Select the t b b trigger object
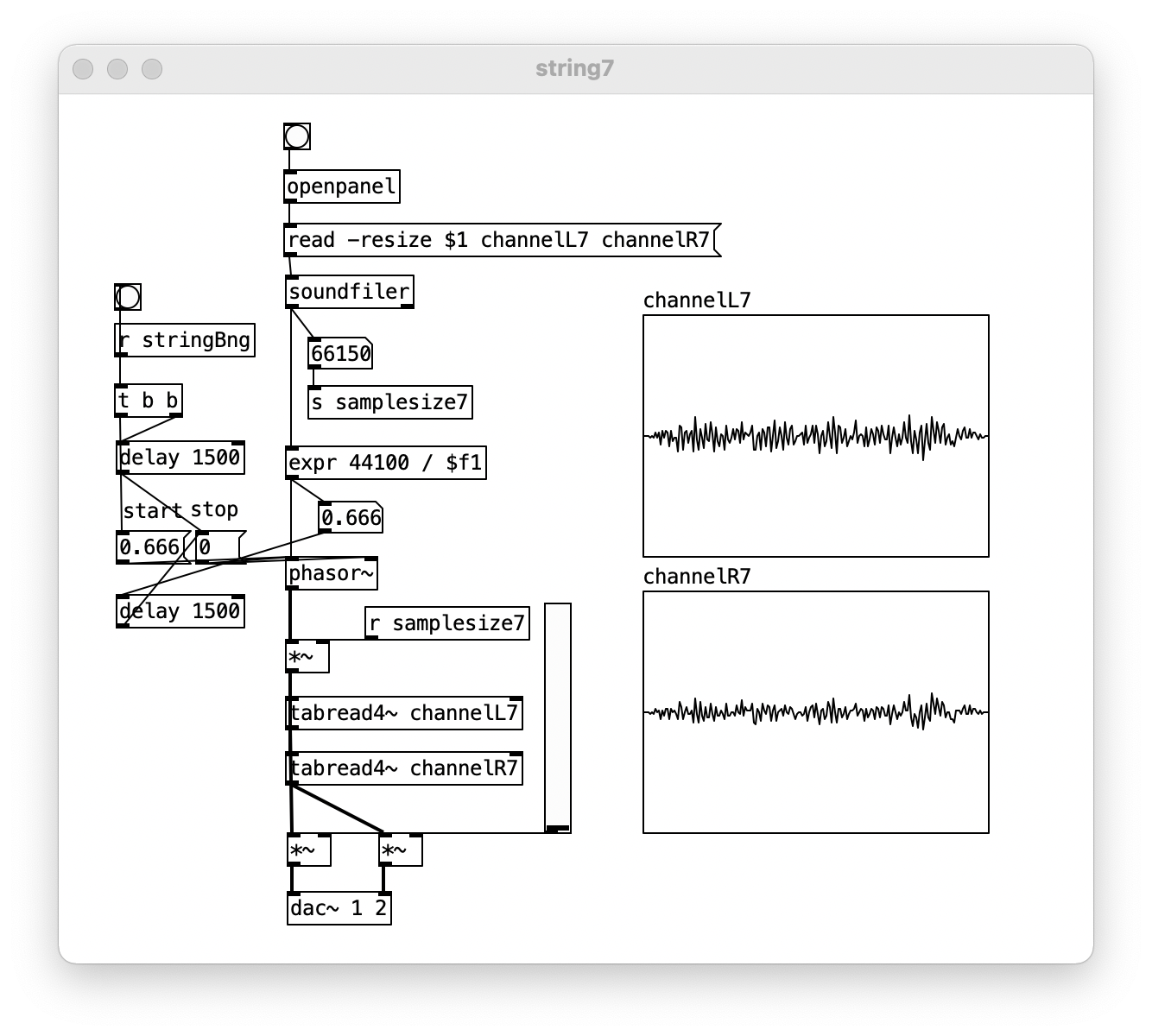Screen dimensions: 1152x1036 [149, 401]
